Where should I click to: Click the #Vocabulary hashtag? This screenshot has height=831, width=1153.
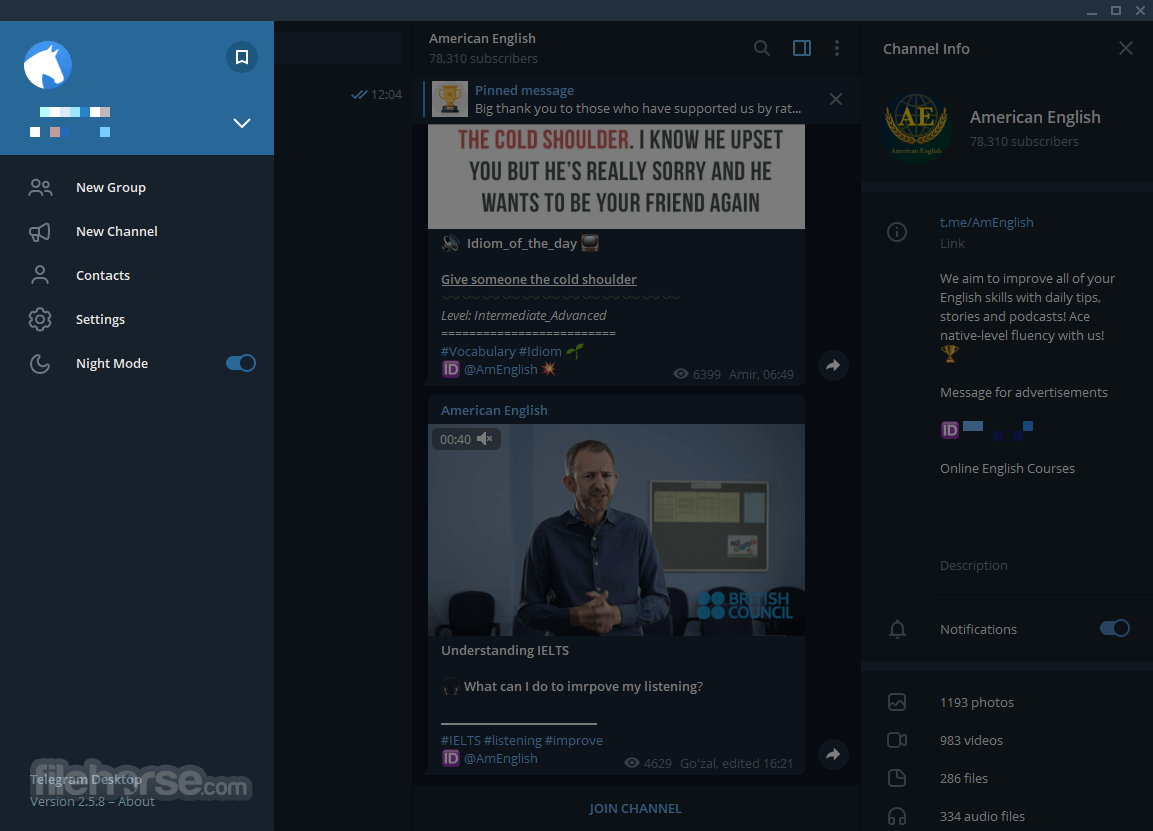[478, 352]
